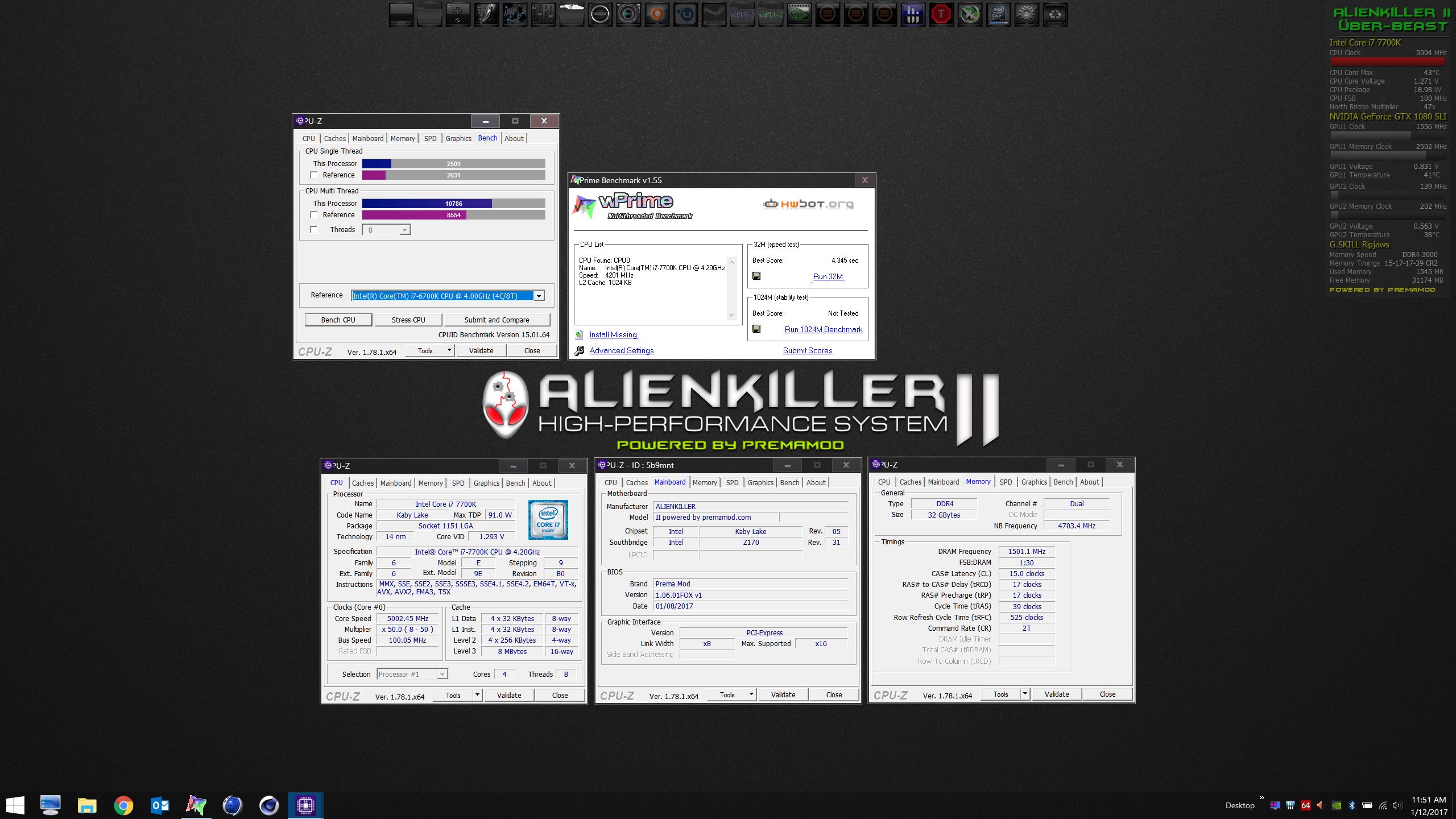Viewport: 1456px width, 819px height.
Task: Open About tab in the Memory window
Action: [1090, 482]
